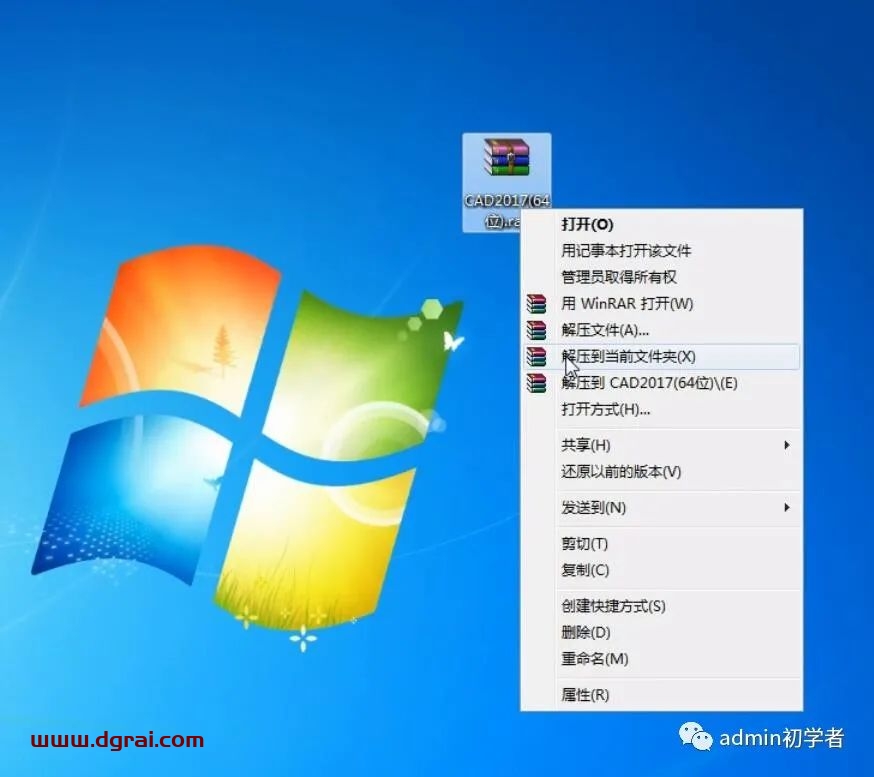Select 创建快捷方式(S)

tap(661, 606)
